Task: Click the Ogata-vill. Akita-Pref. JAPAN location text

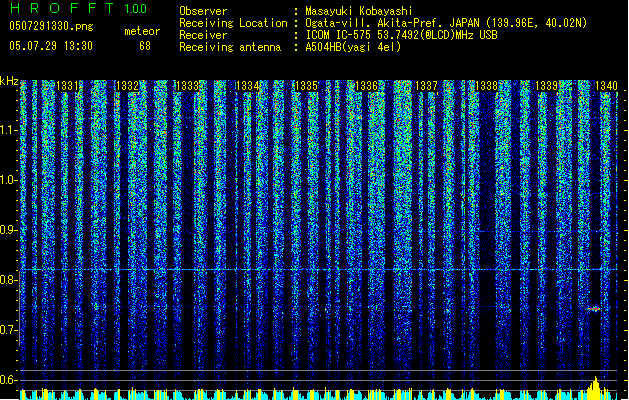Action: [446, 23]
